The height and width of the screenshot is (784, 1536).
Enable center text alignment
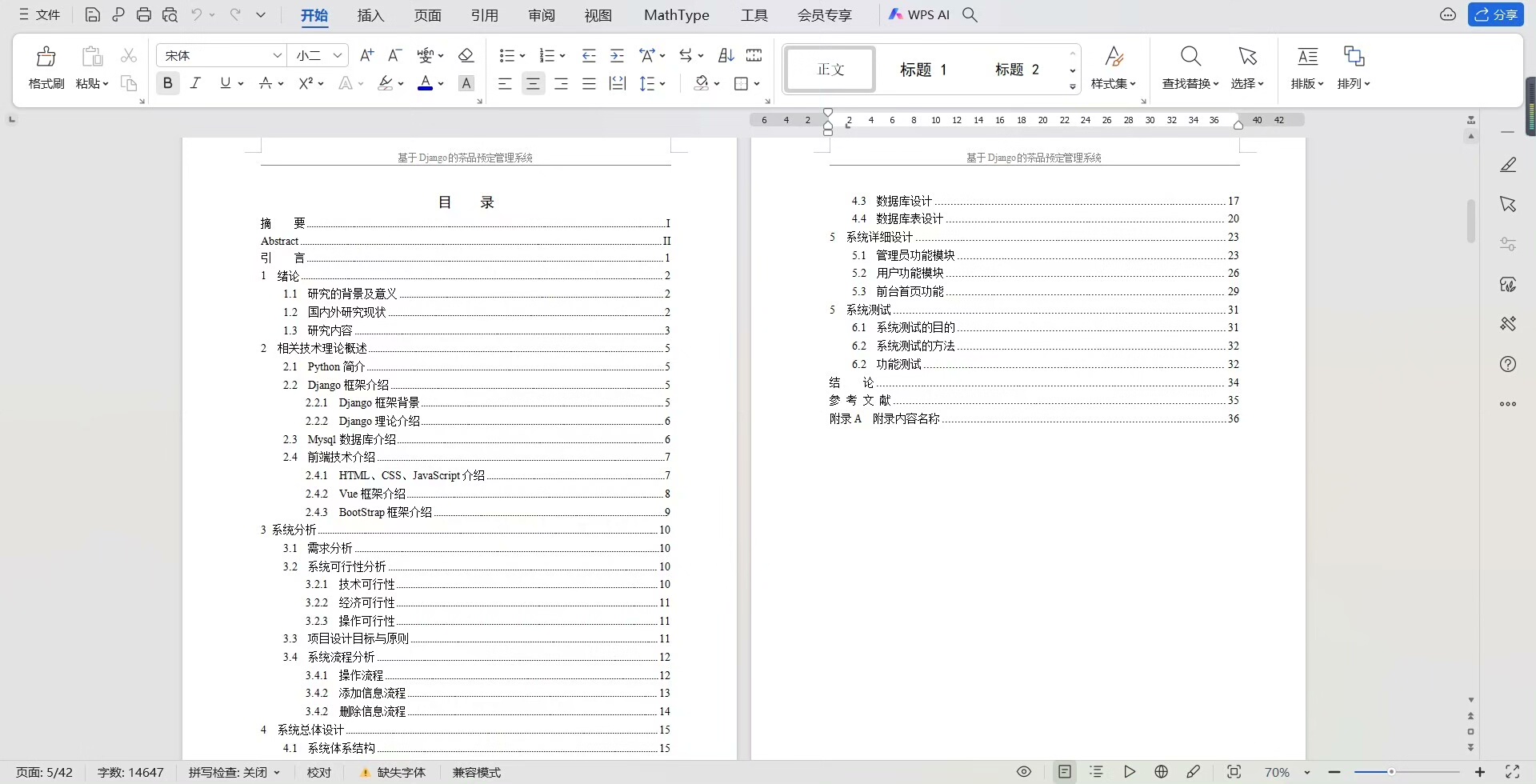[x=533, y=83]
